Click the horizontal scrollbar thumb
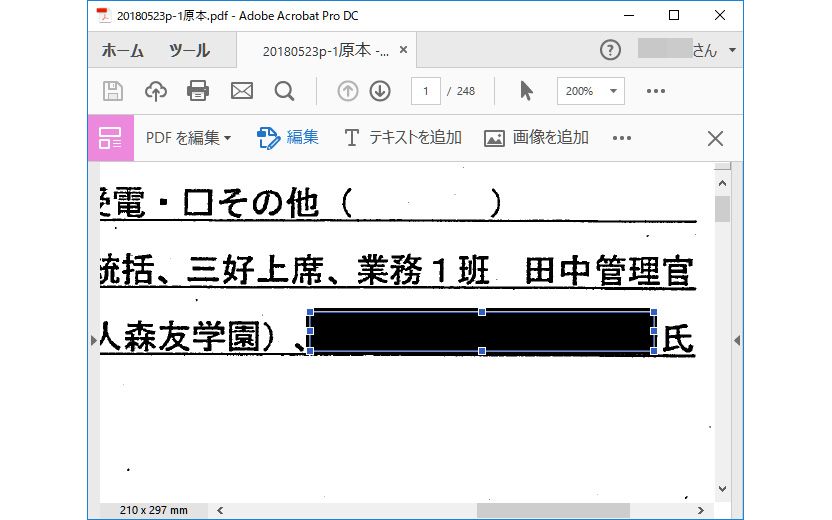Image resolution: width=832 pixels, height=520 pixels. click(x=553, y=510)
